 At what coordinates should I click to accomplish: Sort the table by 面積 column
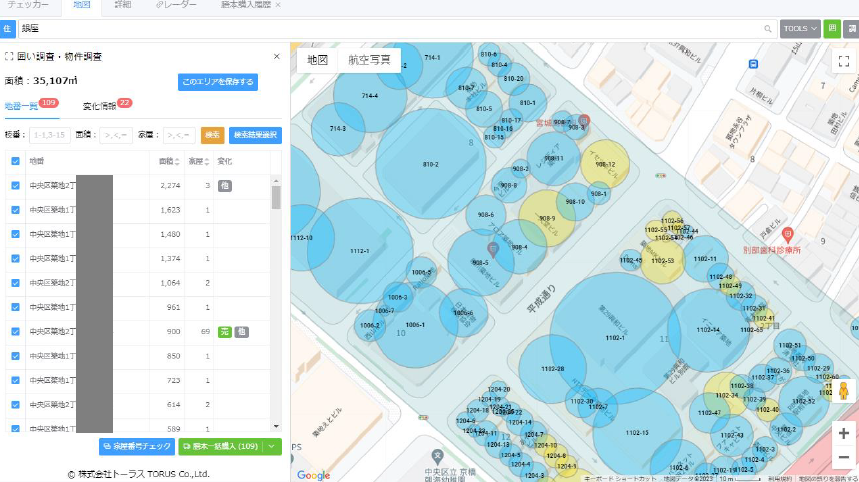tap(167, 160)
